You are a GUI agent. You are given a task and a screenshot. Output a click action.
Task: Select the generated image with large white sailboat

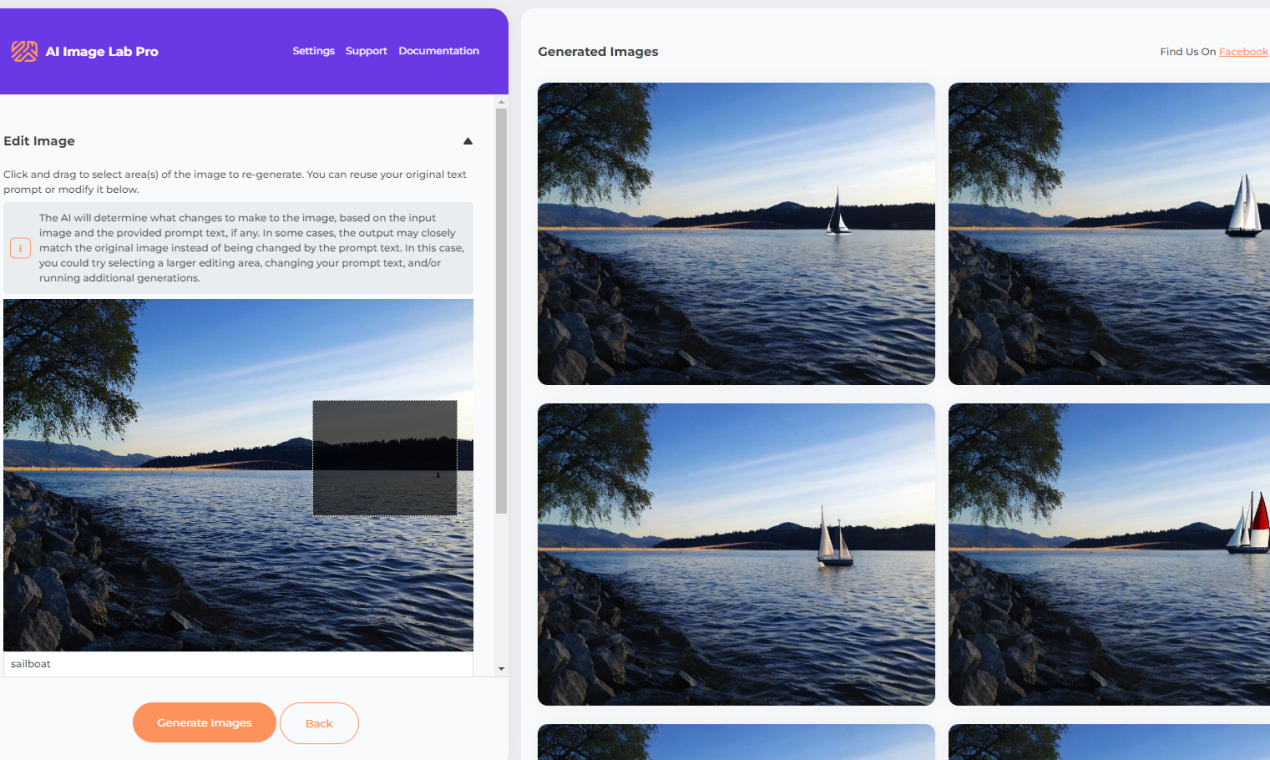point(1109,234)
